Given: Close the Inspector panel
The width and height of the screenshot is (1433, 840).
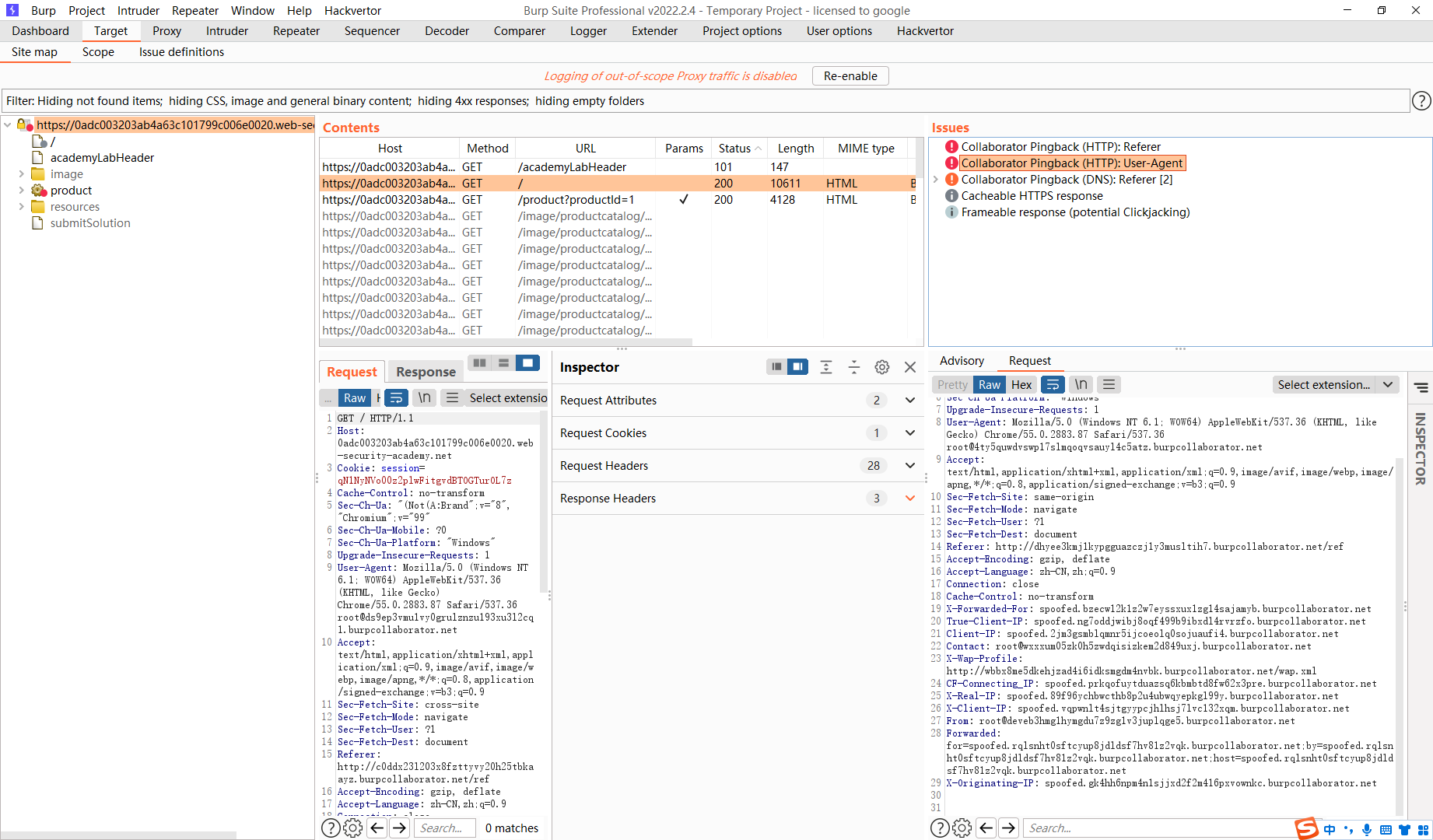Looking at the screenshot, I should point(910,367).
